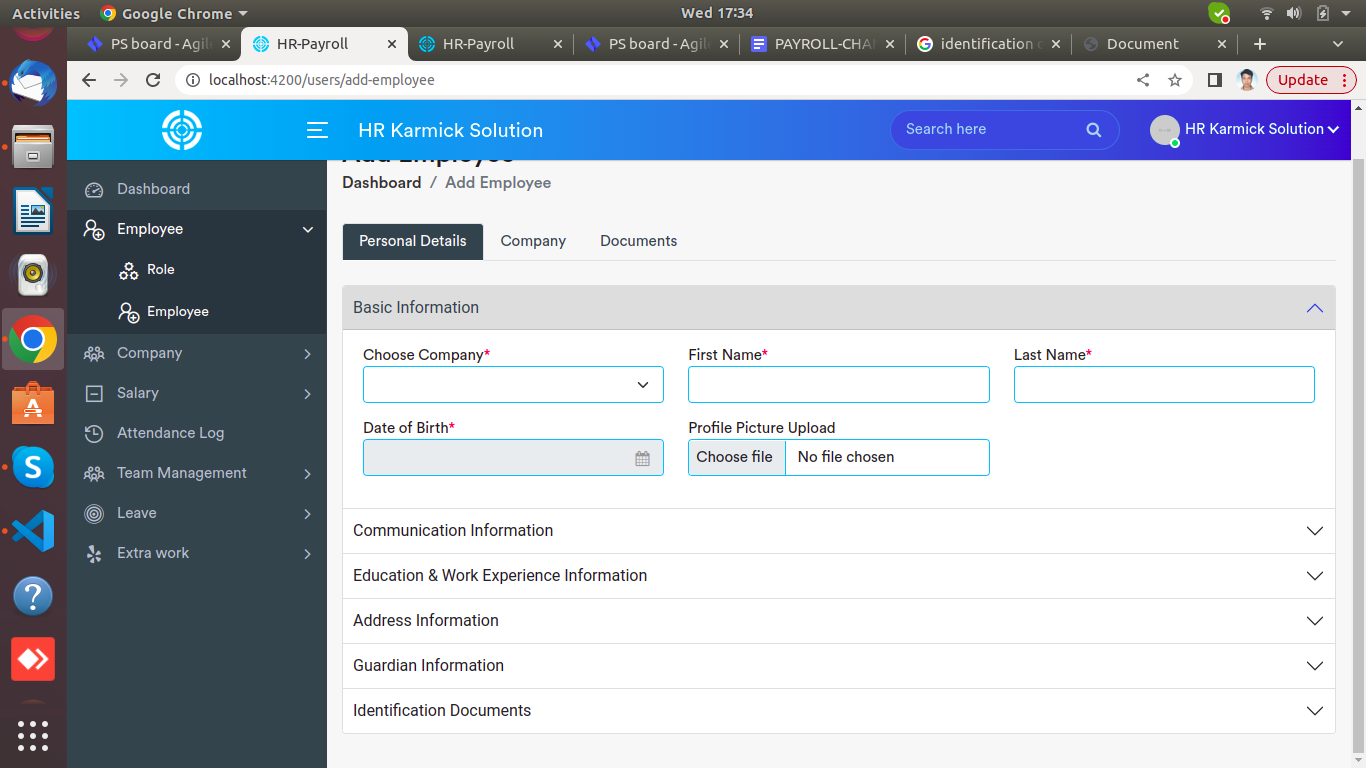Open Visual Studio Code from the dock
This screenshot has width=1366, height=768.
tap(33, 530)
